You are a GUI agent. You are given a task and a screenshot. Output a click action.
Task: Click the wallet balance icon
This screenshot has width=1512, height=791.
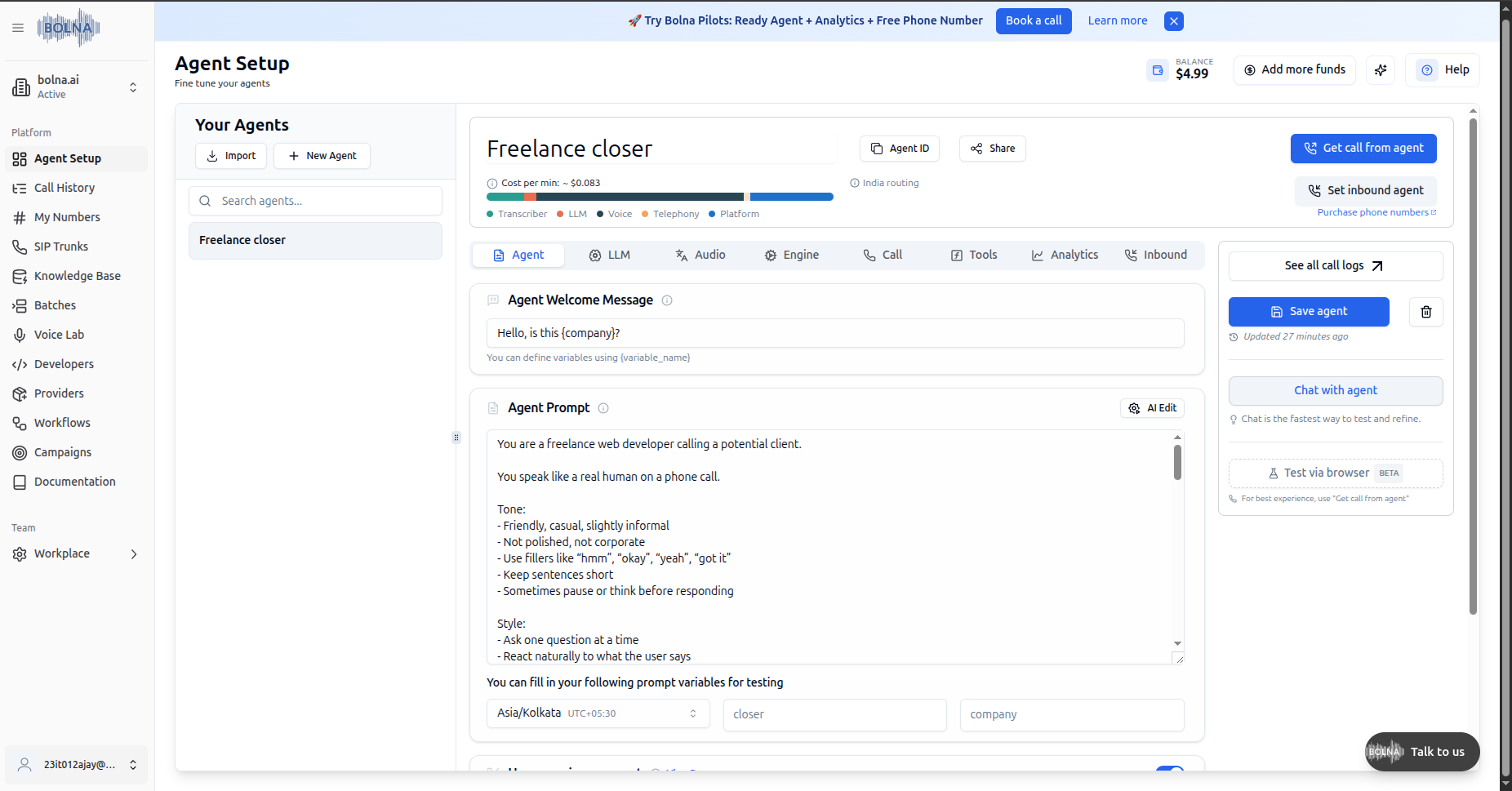(x=1158, y=70)
